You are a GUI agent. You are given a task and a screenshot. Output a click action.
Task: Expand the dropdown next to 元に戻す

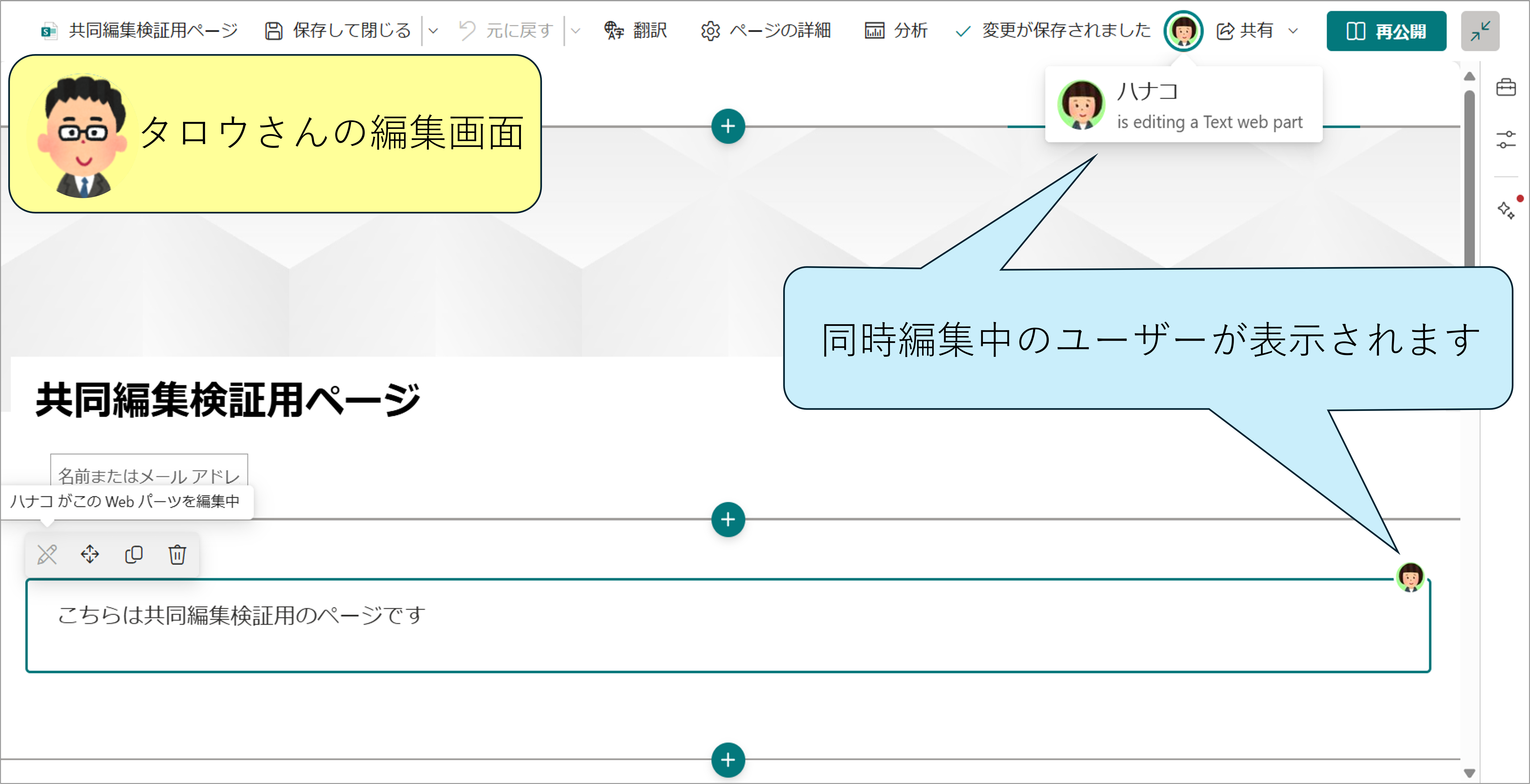click(x=576, y=31)
